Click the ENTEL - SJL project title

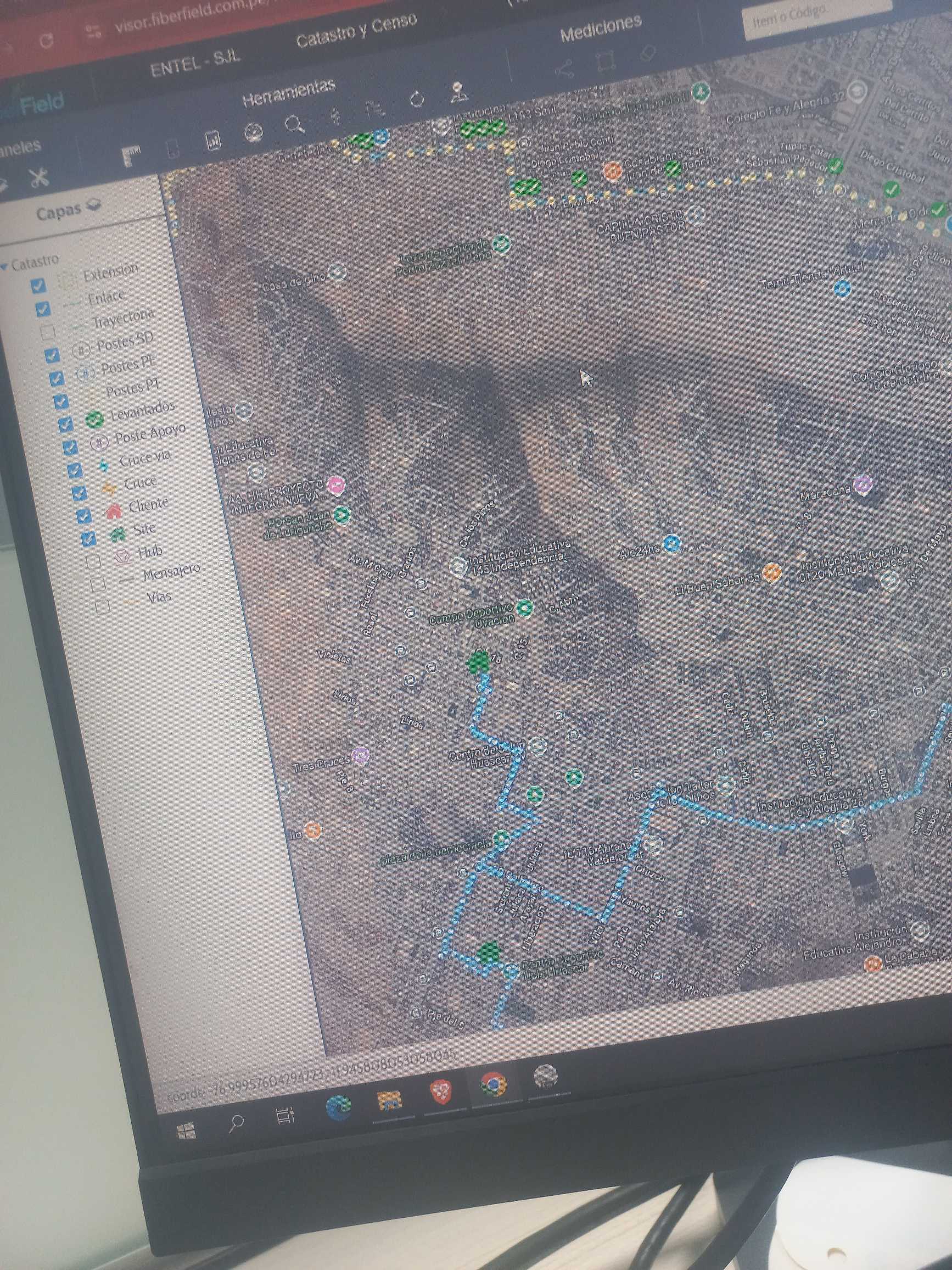195,63
